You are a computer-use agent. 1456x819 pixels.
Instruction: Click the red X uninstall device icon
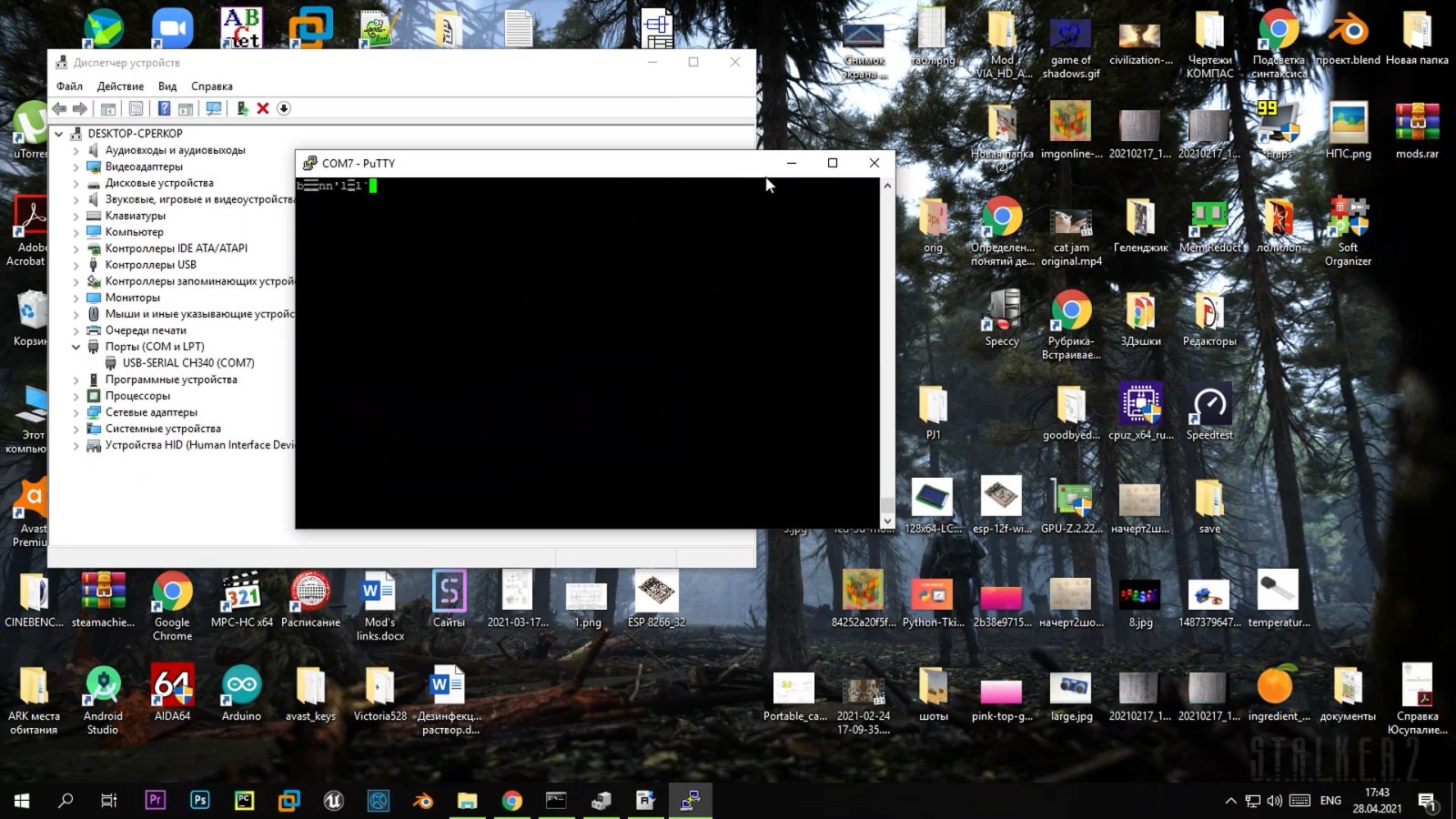point(263,108)
